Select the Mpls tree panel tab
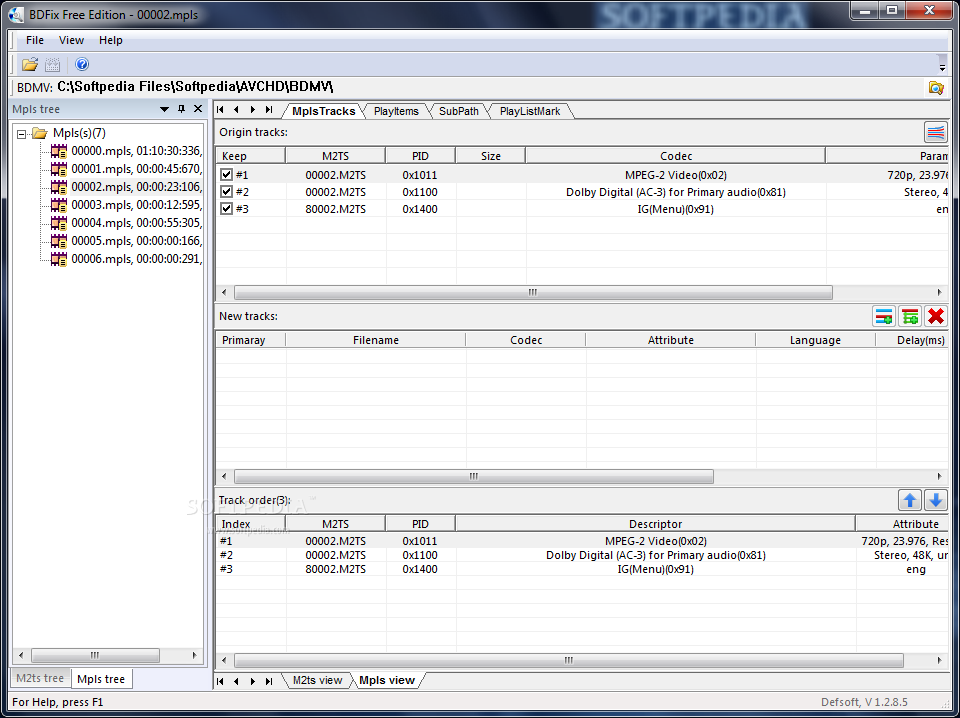 point(101,679)
